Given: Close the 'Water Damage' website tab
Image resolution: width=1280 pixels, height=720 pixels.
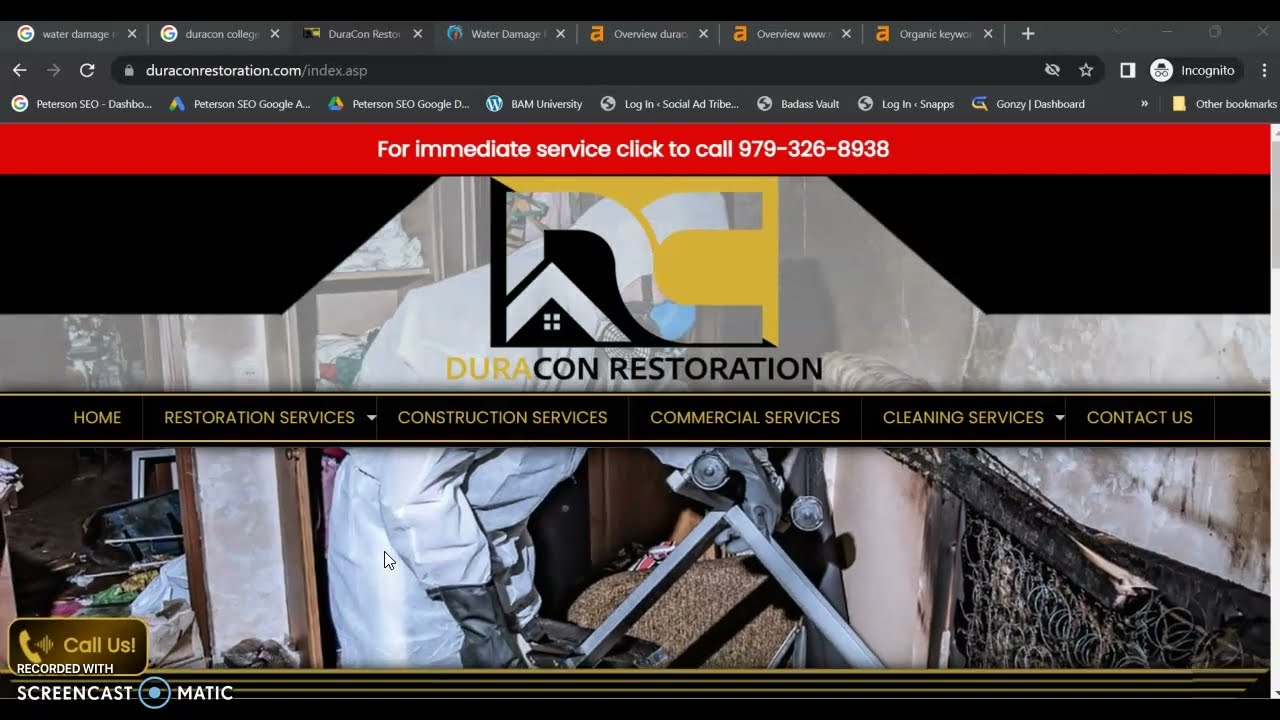Looking at the screenshot, I should [x=561, y=34].
